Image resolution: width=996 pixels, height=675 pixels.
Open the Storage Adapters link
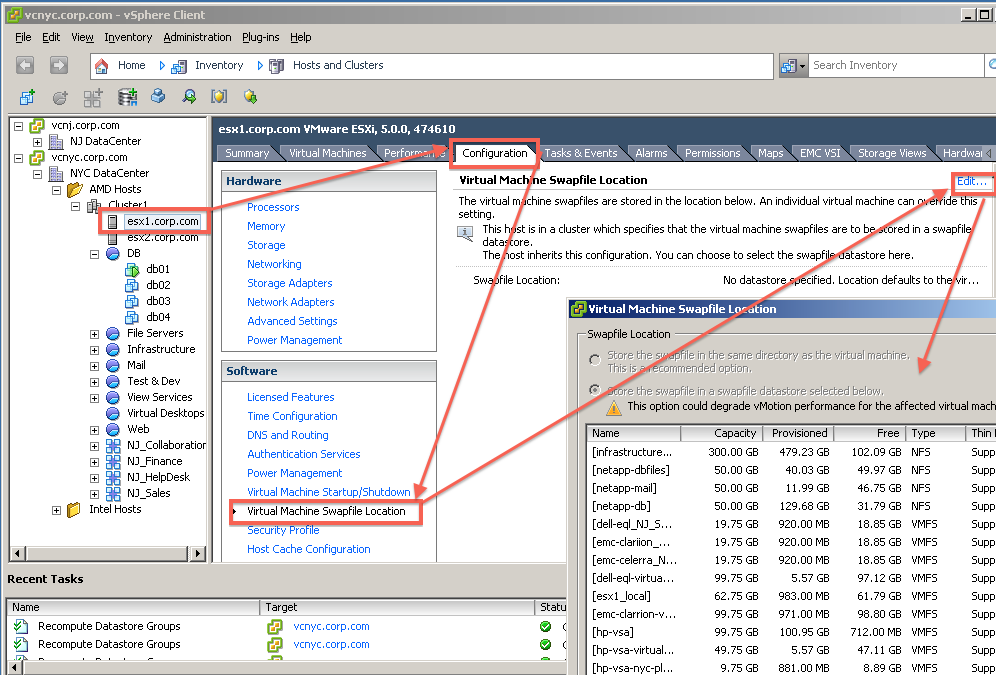tap(290, 283)
